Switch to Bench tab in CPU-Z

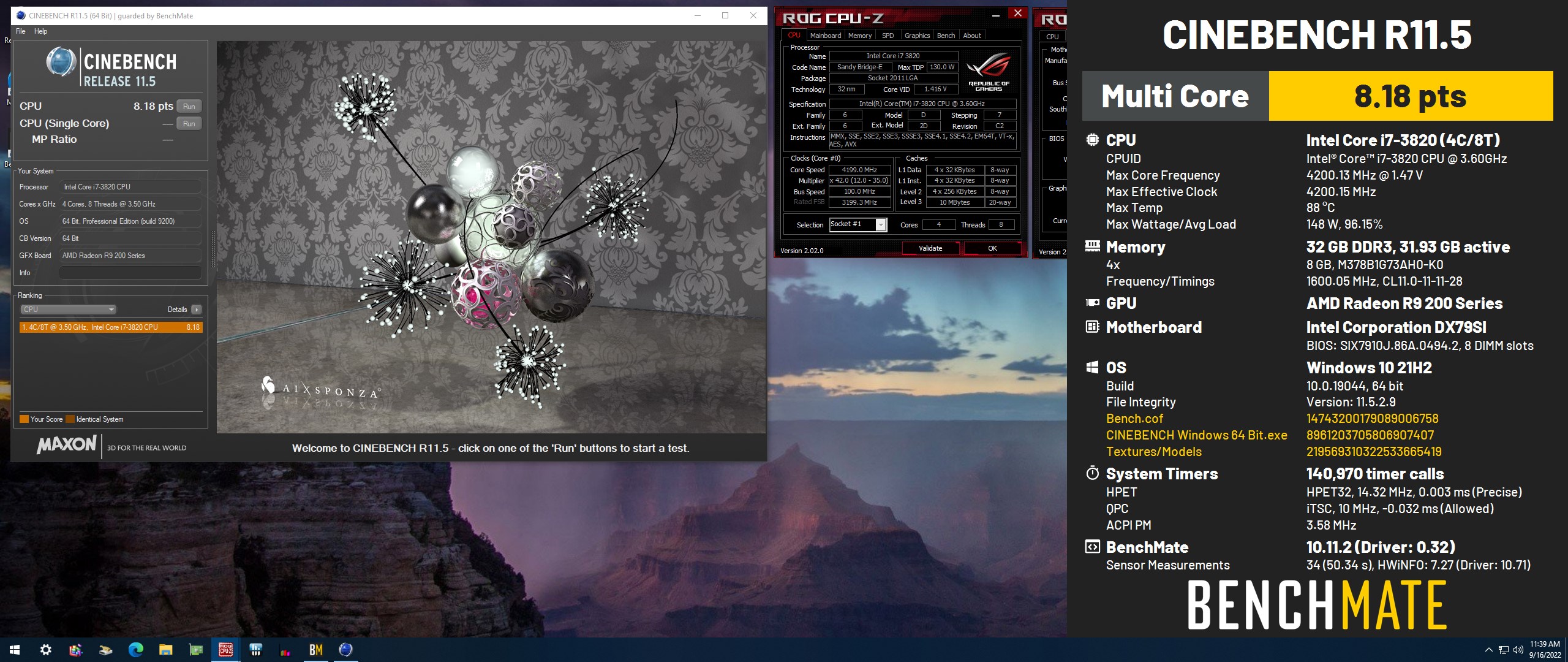pyautogui.click(x=946, y=36)
